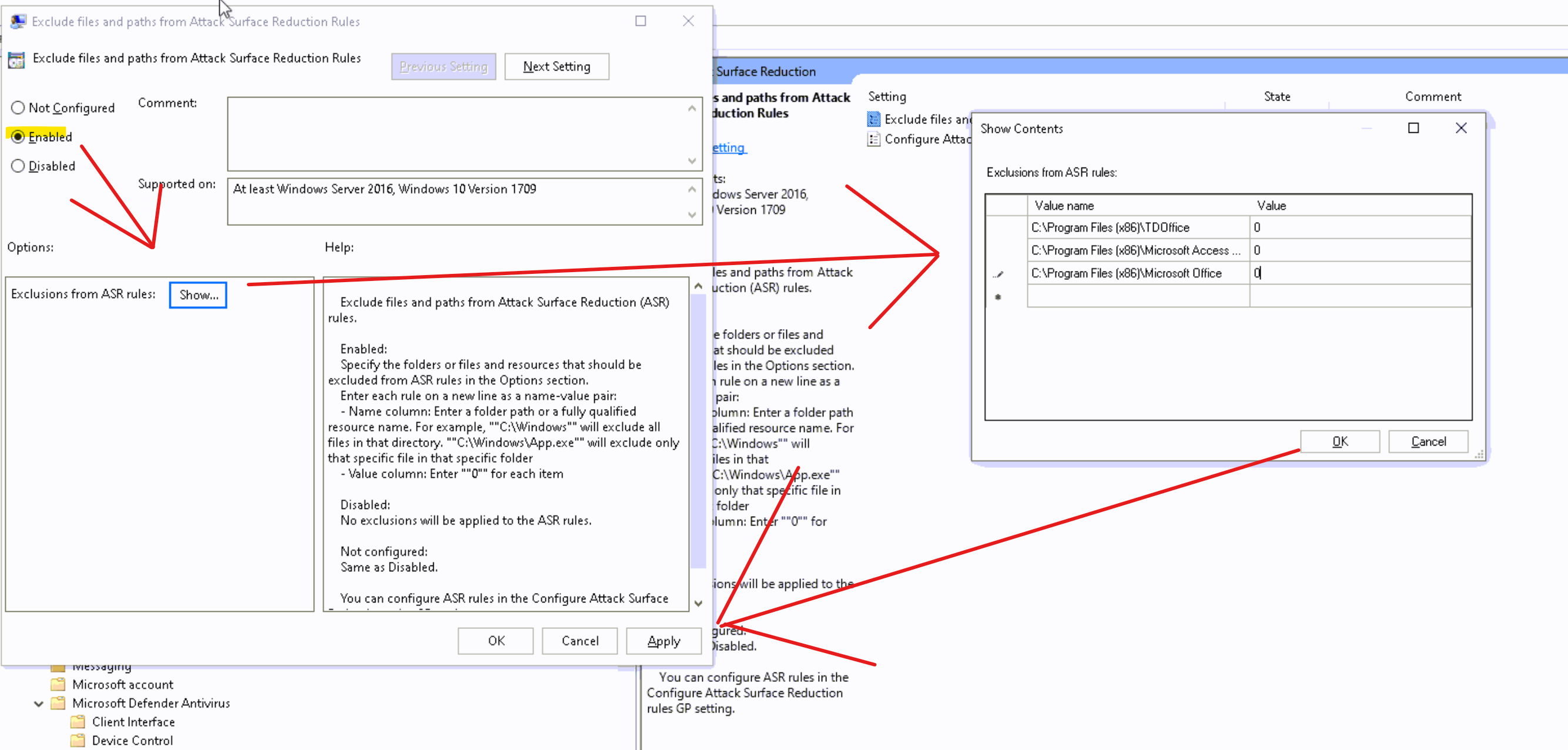Click the Microsoft account folder icon
This screenshot has width=1568, height=750.
[58, 684]
